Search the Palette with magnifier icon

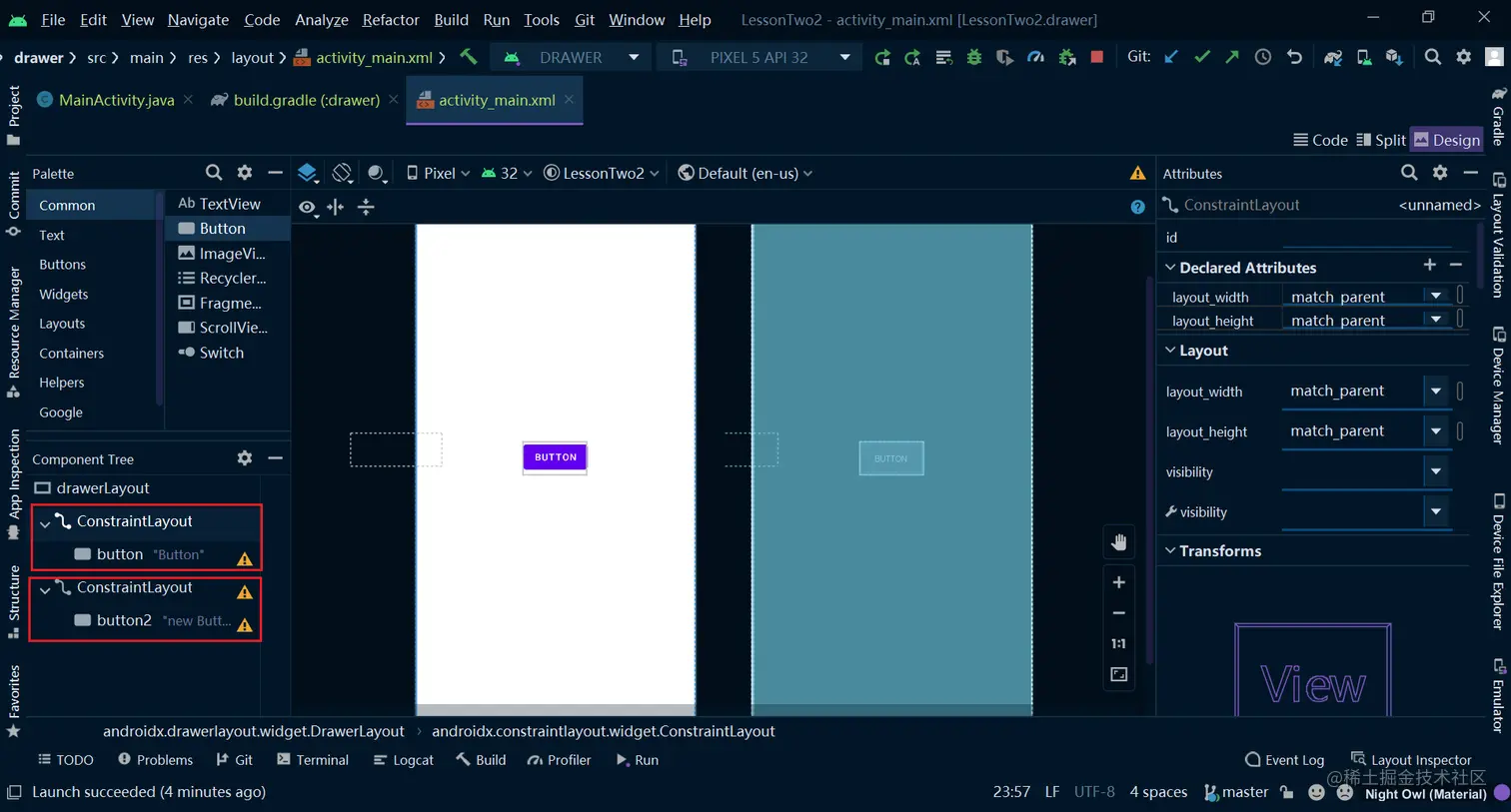click(x=214, y=173)
